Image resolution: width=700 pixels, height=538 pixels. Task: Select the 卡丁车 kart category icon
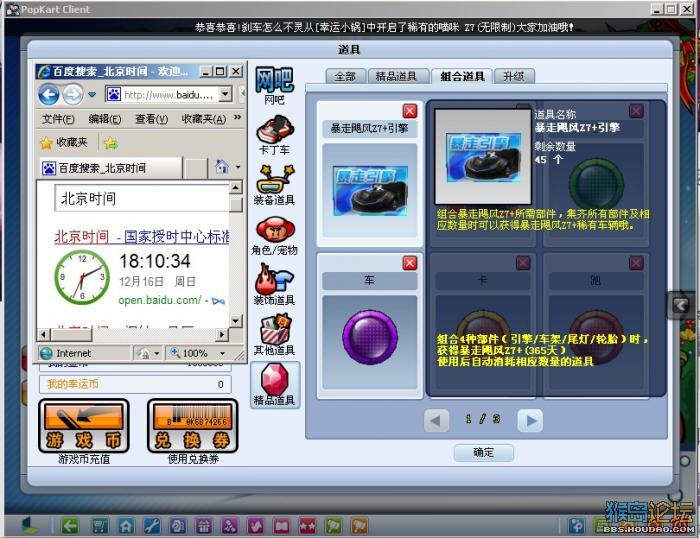coord(274,135)
